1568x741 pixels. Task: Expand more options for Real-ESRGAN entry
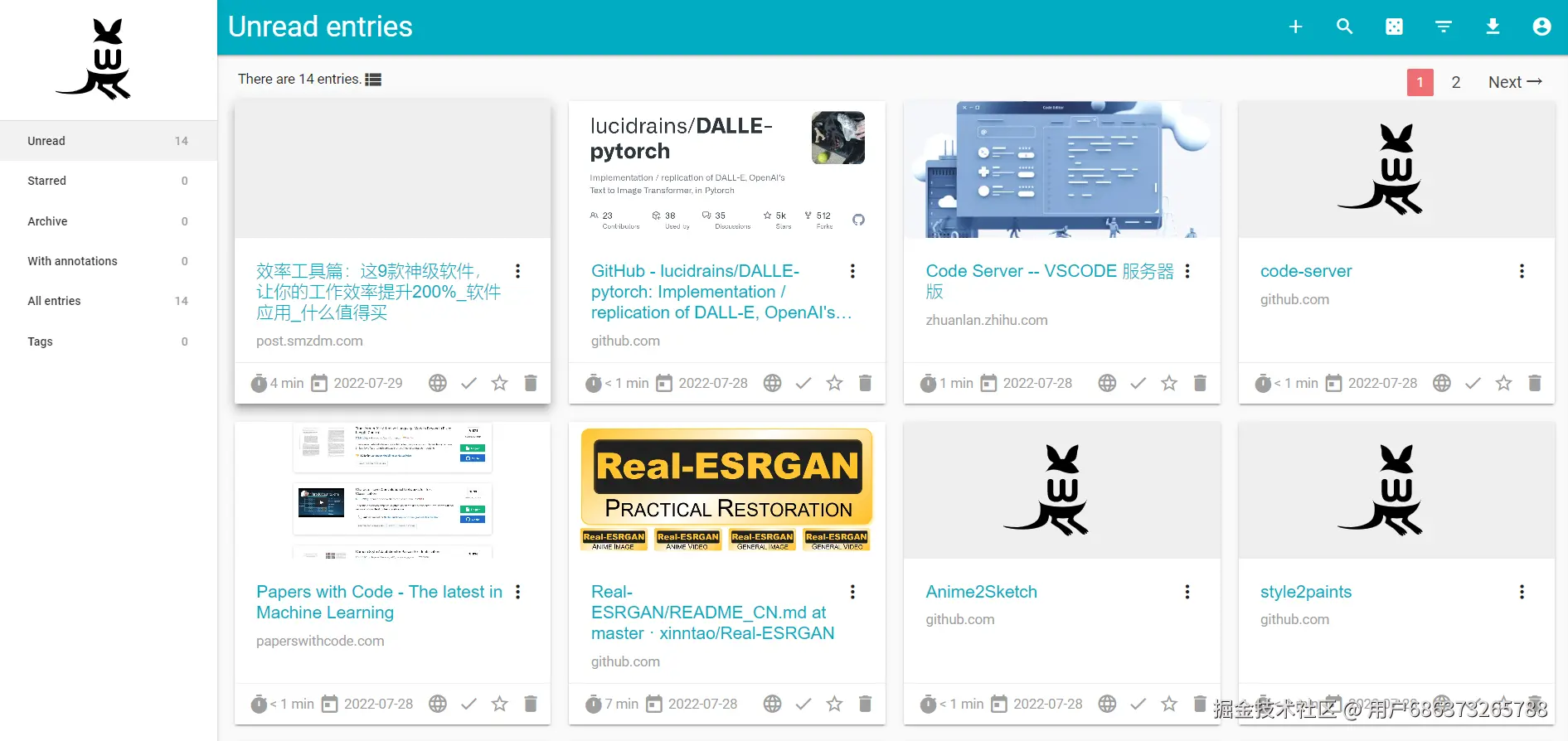click(x=852, y=592)
